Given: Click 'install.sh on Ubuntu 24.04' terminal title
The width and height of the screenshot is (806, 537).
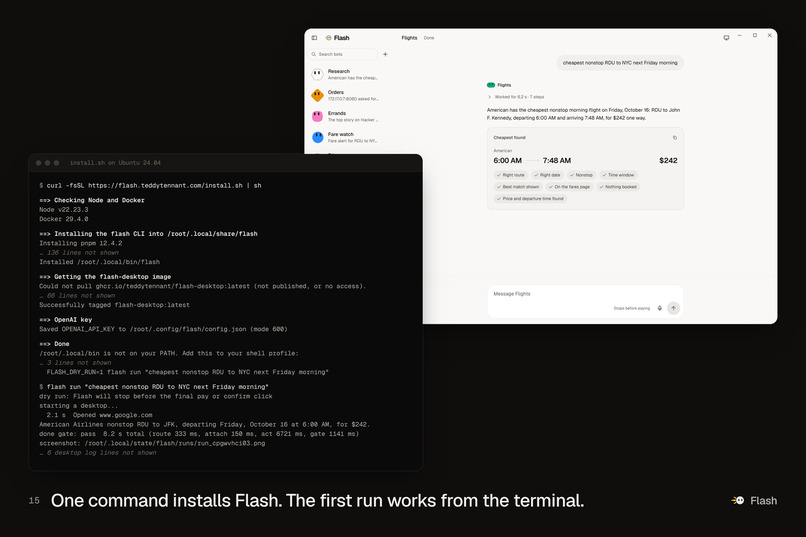Looking at the screenshot, I should pyautogui.click(x=115, y=163).
